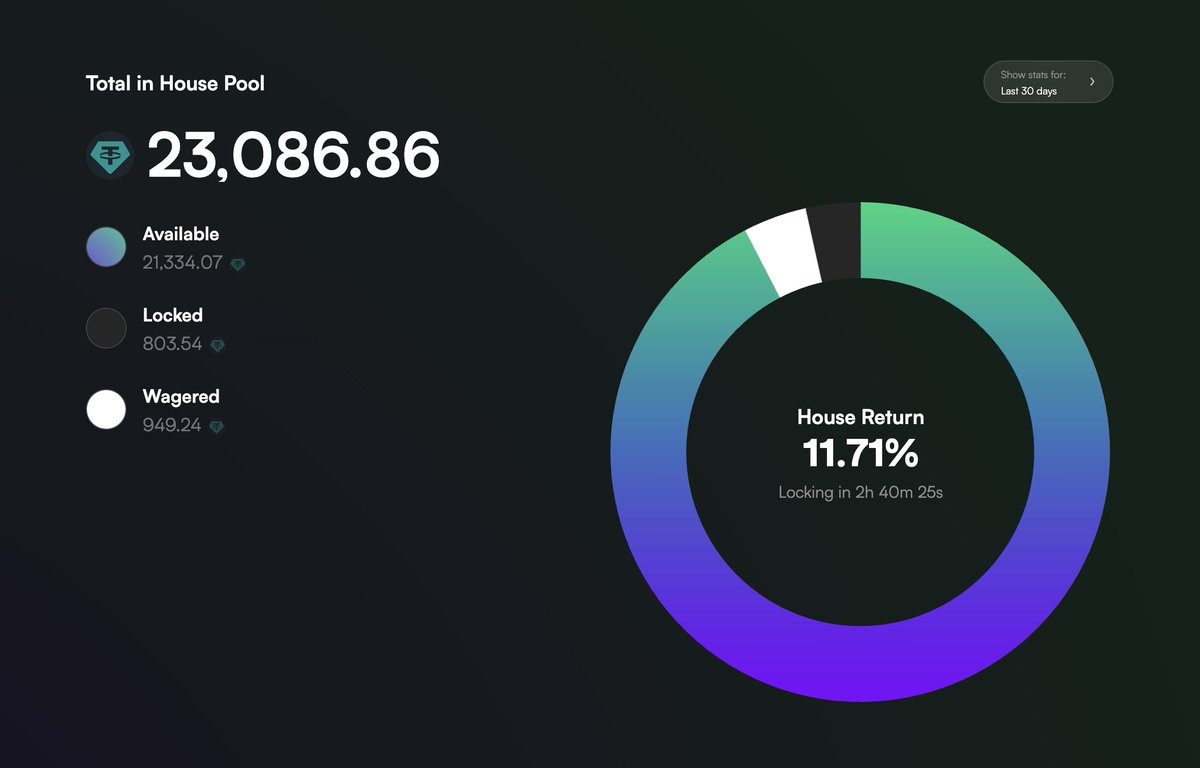Click the small token icon next to 803.54
Screen dimensions: 1200x768
click(218, 345)
